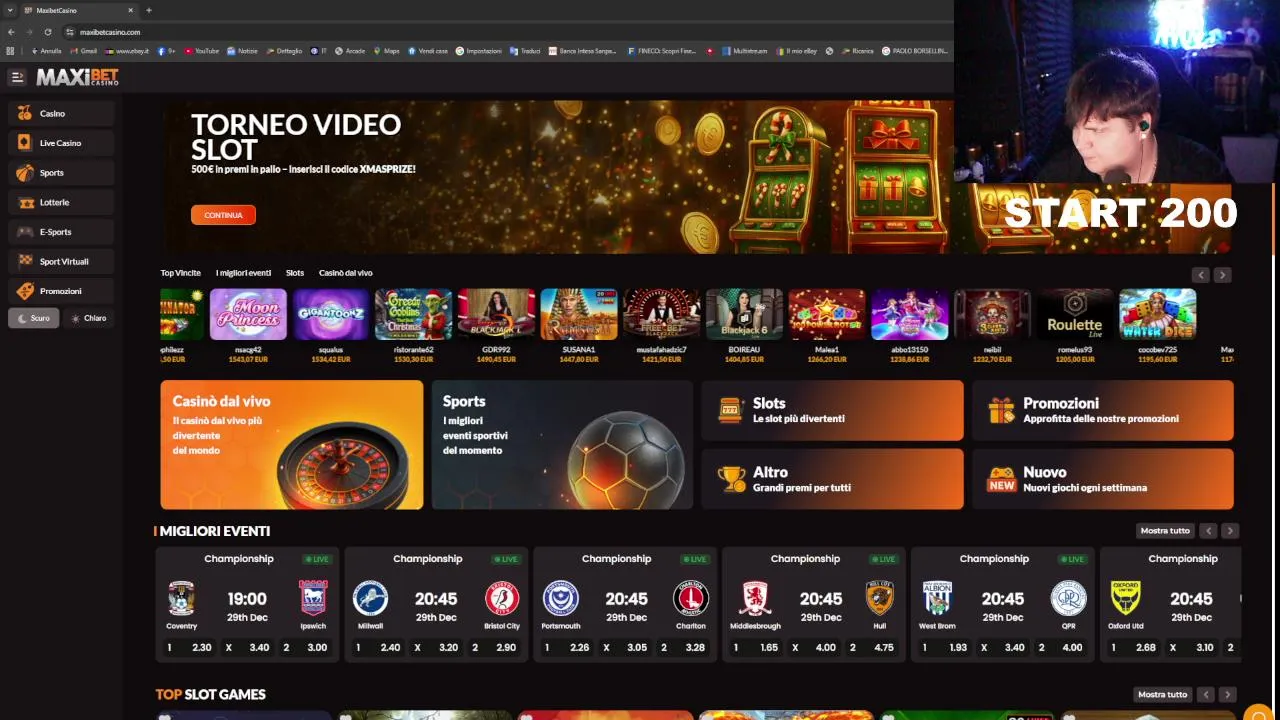Click the CONTINUA banner button

point(223,215)
